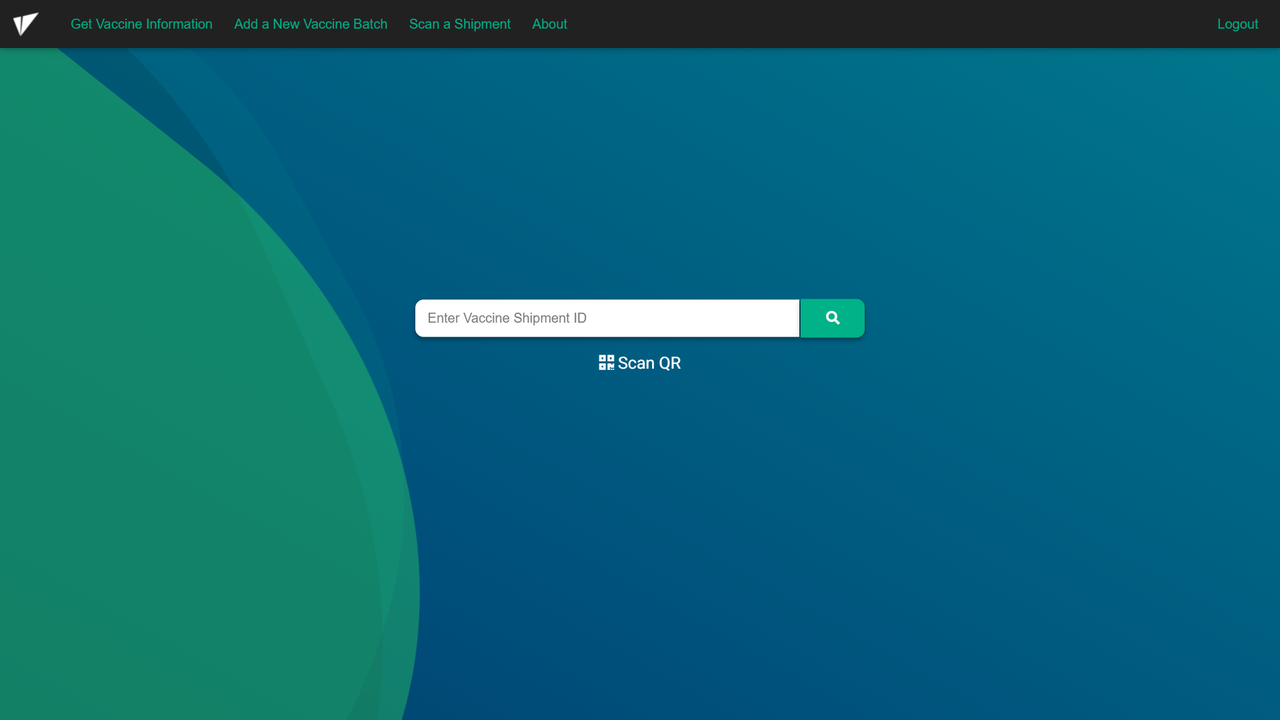Click the magnifying glass search icon
1280x720 pixels.
pyautogui.click(x=832, y=317)
